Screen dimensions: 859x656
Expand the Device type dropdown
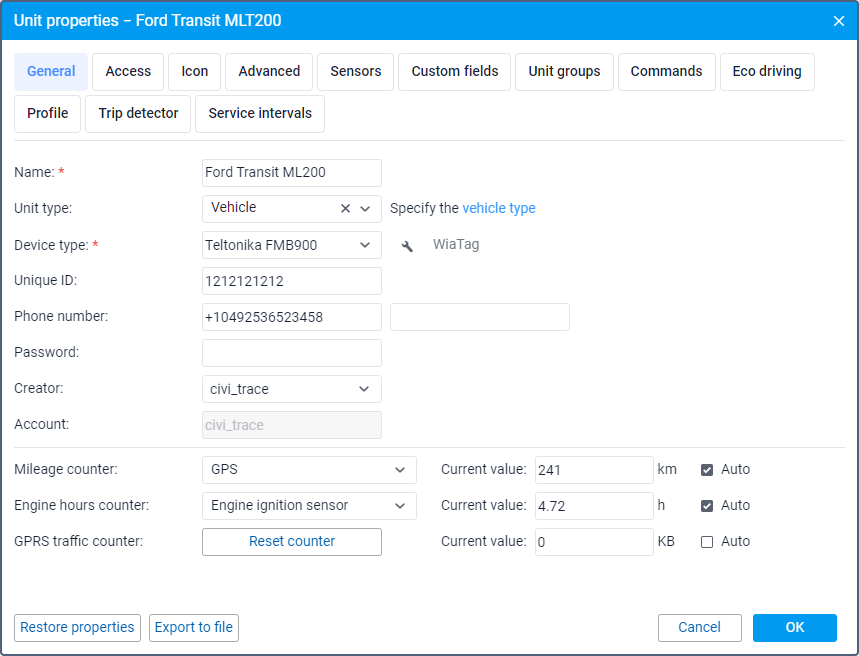pos(364,245)
